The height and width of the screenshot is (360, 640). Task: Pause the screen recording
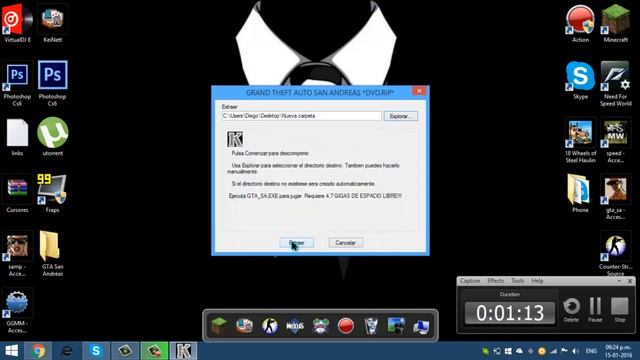point(595,309)
